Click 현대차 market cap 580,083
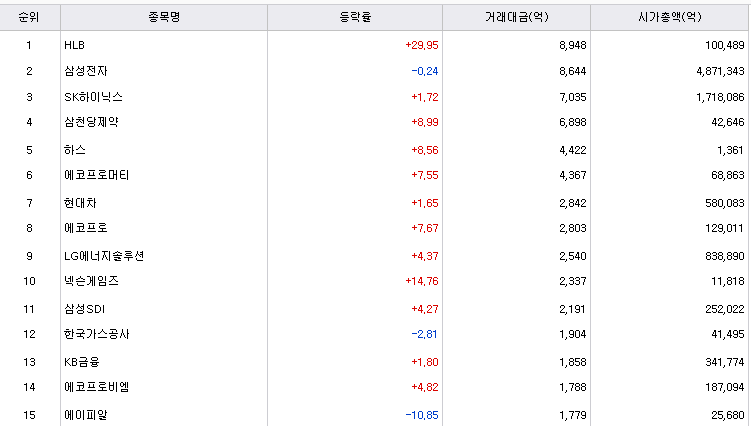Viewport: 751px width, 426px height. click(725, 203)
